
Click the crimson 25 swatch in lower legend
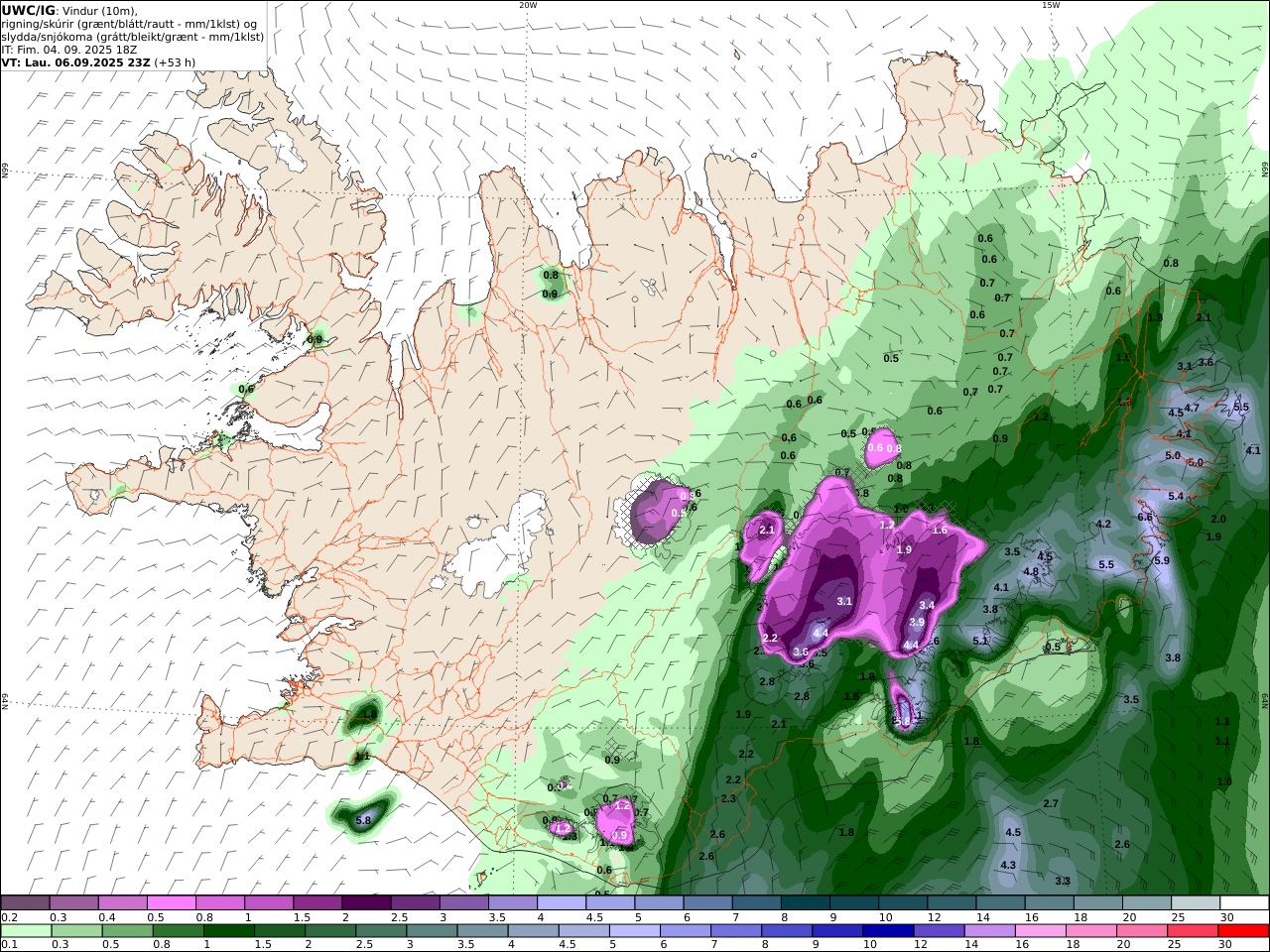(1195, 931)
